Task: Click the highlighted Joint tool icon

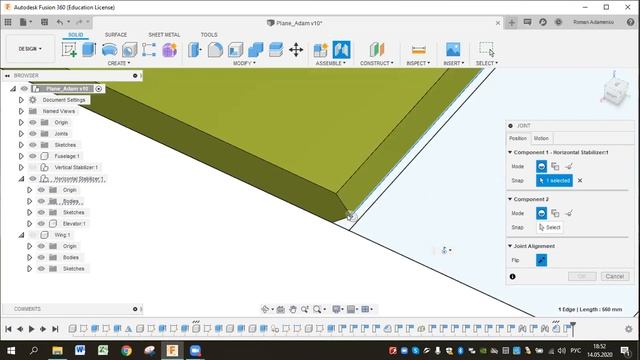Action: pos(342,50)
